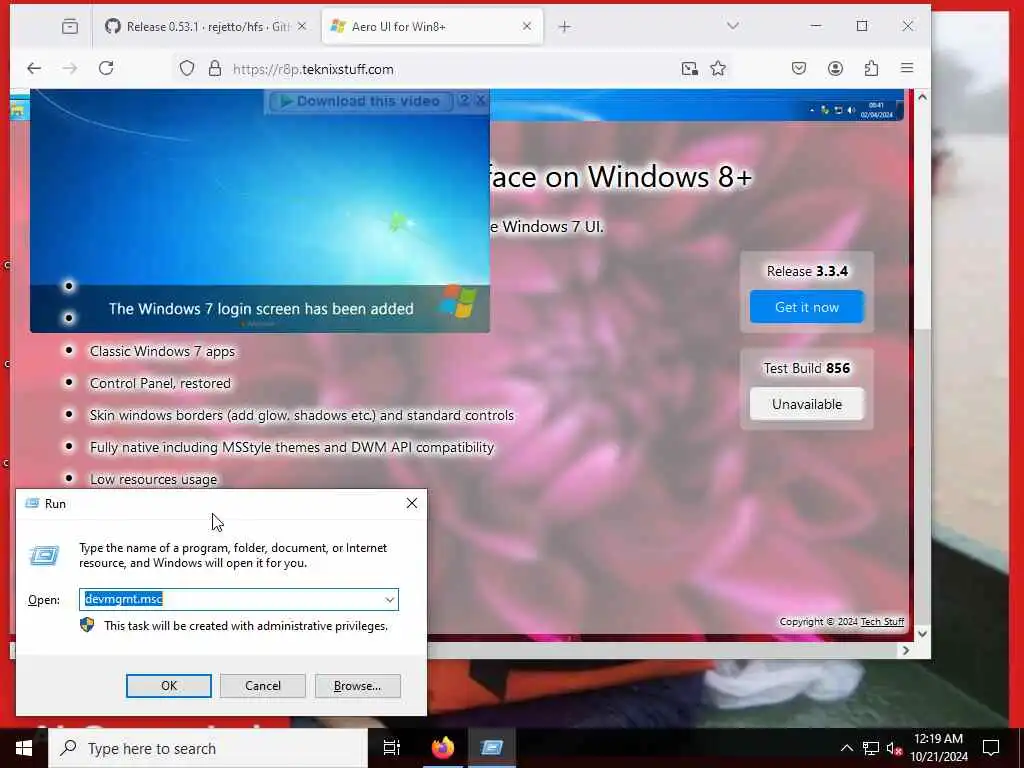This screenshot has height=768, width=1024.
Task: Close the Release 0.53.1 GitHub tab
Action: pyautogui.click(x=302, y=26)
